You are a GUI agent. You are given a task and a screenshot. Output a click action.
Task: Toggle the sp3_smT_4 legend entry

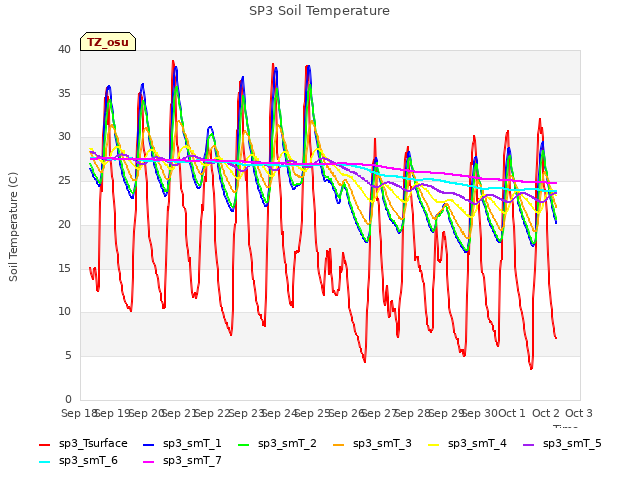pyautogui.click(x=467, y=444)
